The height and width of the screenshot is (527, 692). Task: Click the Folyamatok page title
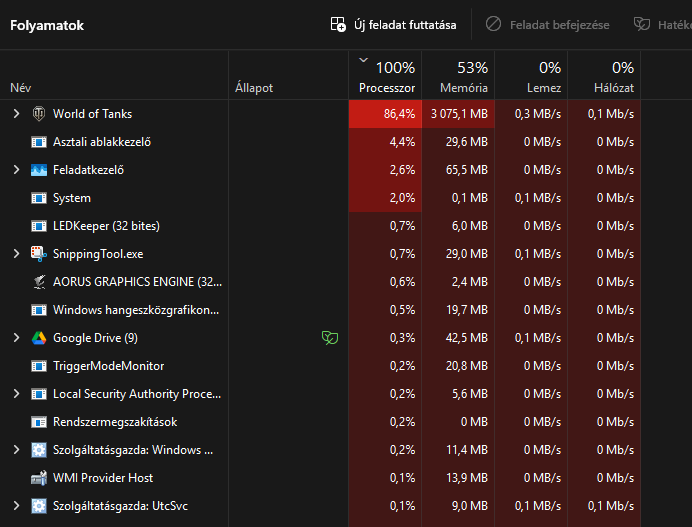[47, 26]
